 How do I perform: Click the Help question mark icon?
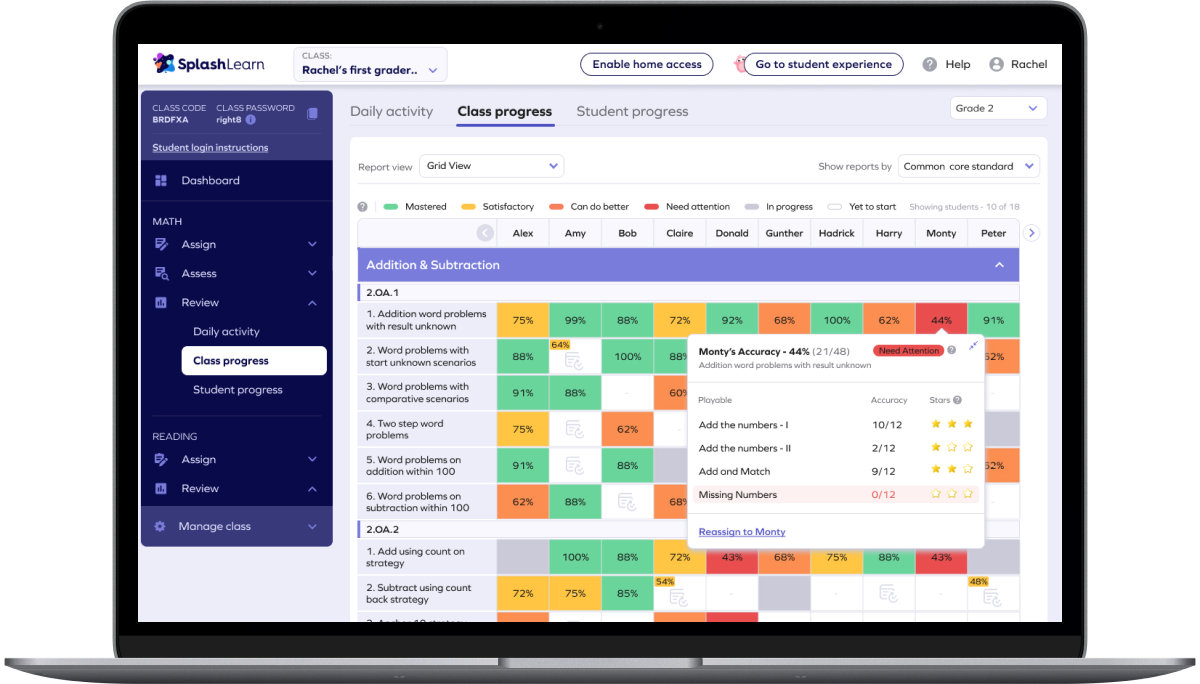[x=928, y=64]
